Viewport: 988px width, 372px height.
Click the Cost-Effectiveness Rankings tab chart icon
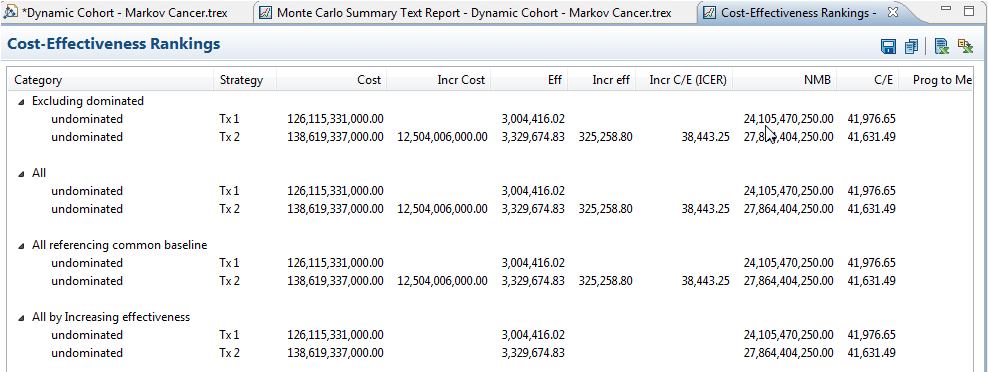709,12
